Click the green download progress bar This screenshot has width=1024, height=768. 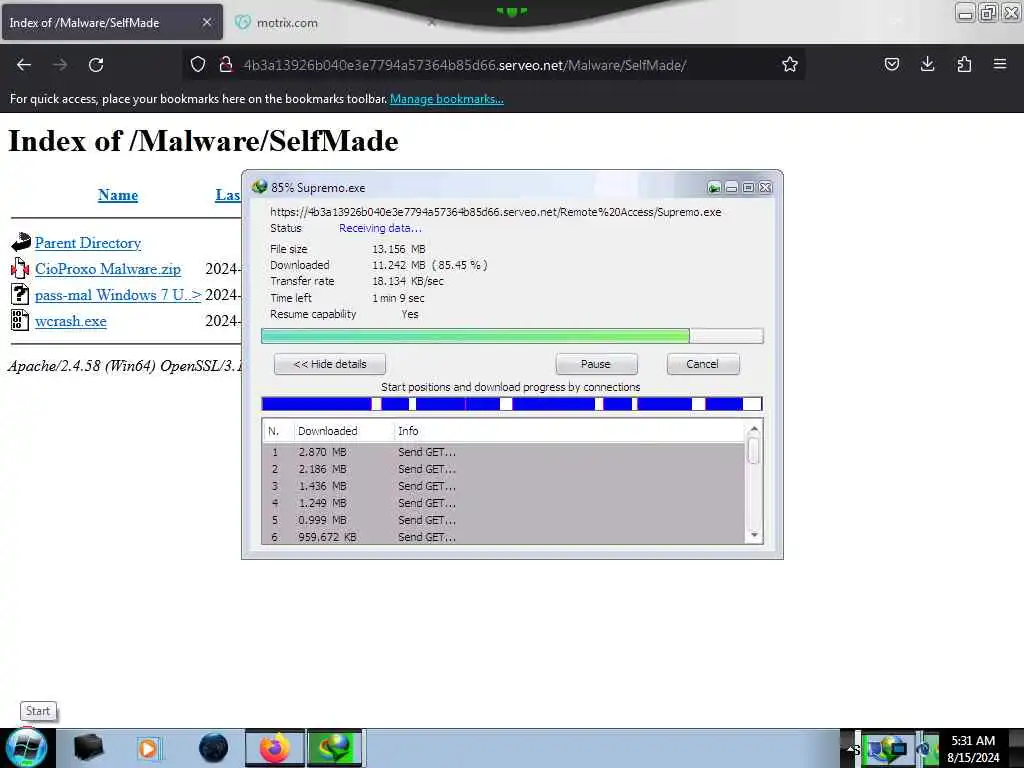[512, 336]
